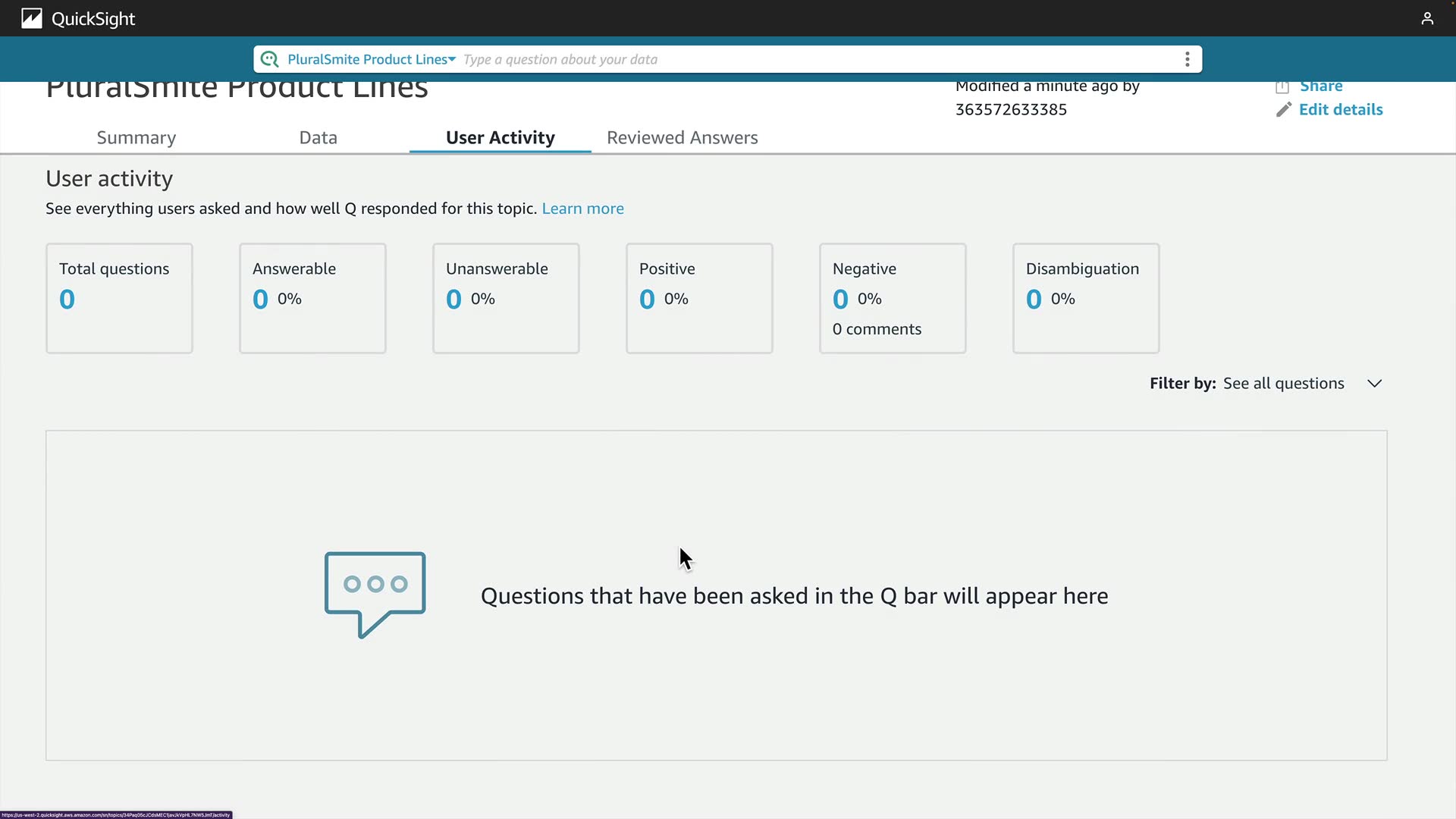Open the user account icon
Screen dimensions: 1456x819
[1427, 18]
